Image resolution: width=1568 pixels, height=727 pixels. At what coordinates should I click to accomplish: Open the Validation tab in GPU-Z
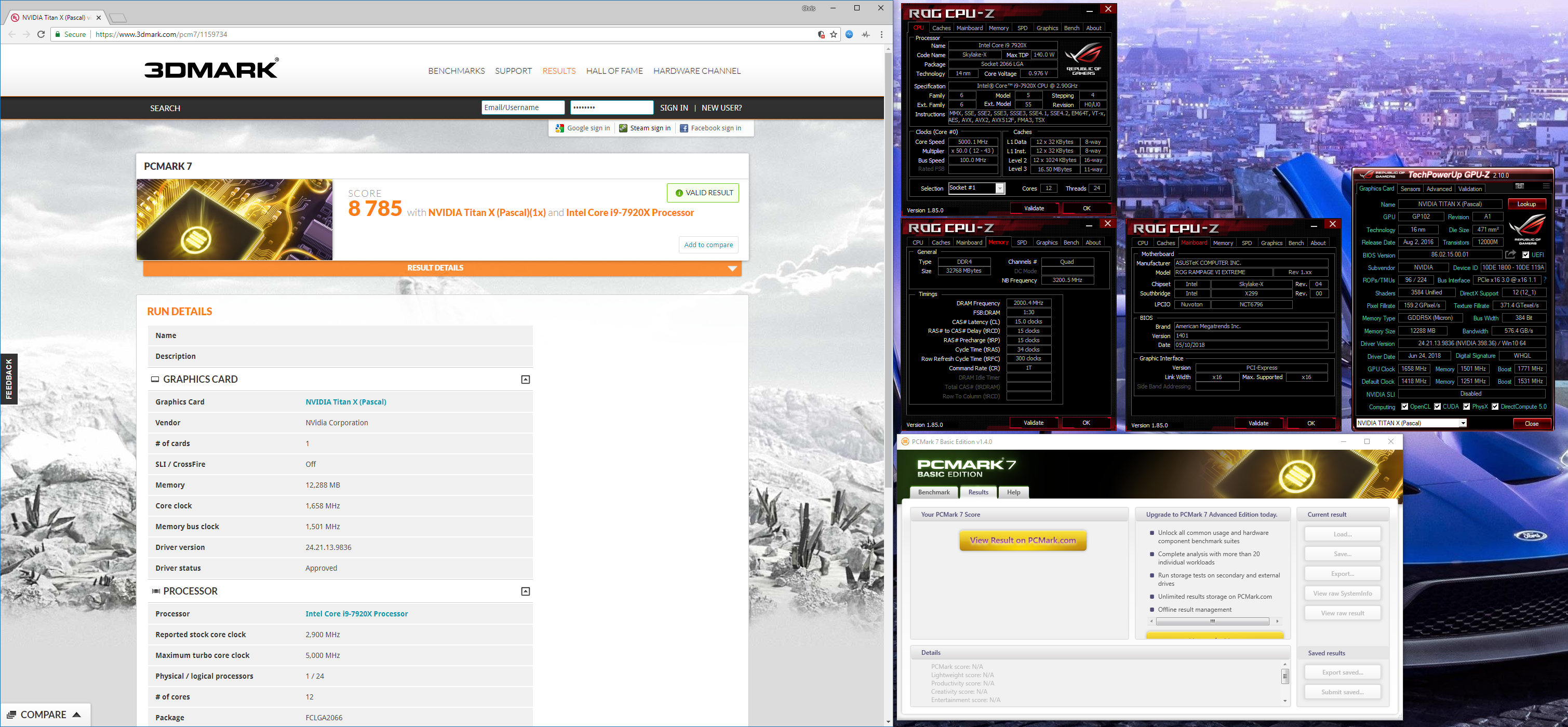tap(1470, 189)
